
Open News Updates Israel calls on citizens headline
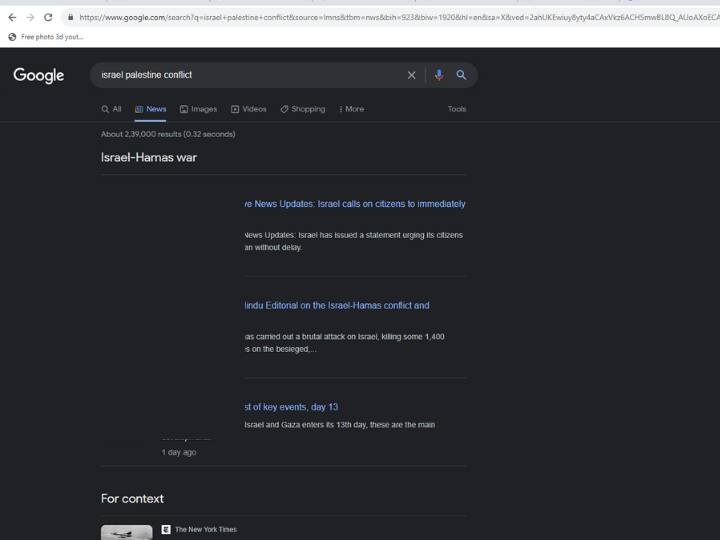[354, 204]
